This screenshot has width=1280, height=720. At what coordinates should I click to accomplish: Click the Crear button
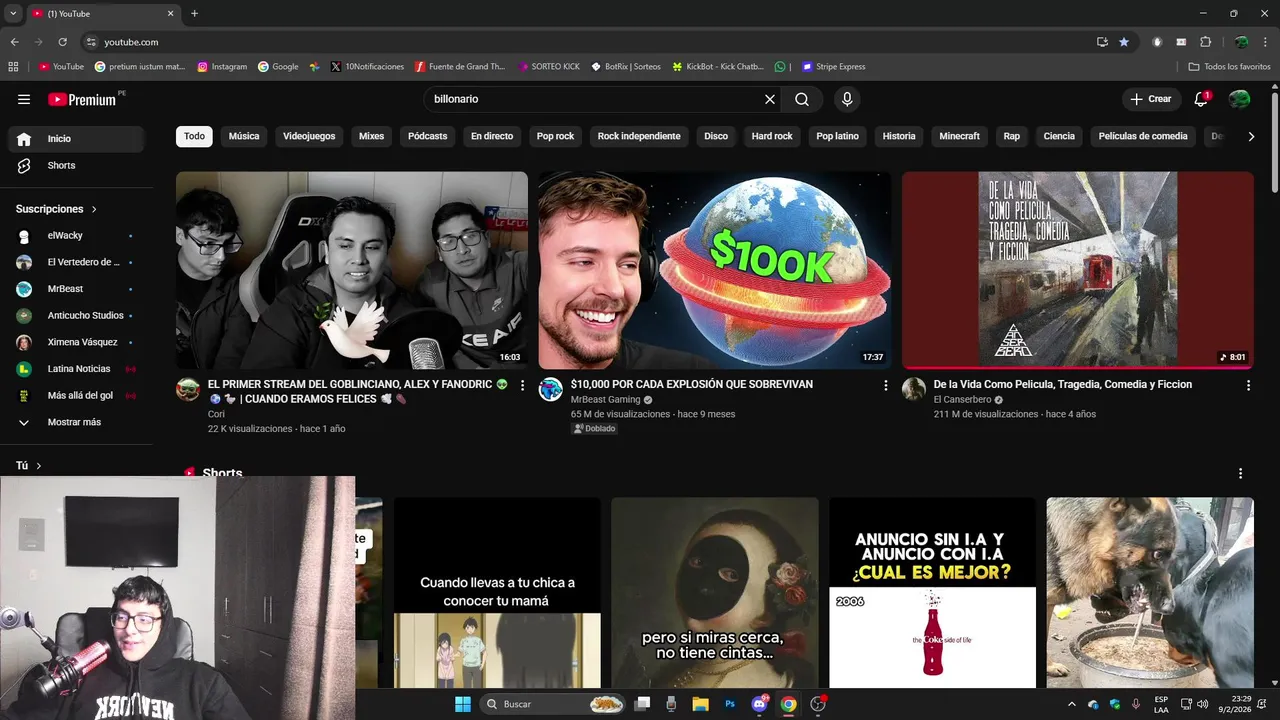coord(1151,99)
